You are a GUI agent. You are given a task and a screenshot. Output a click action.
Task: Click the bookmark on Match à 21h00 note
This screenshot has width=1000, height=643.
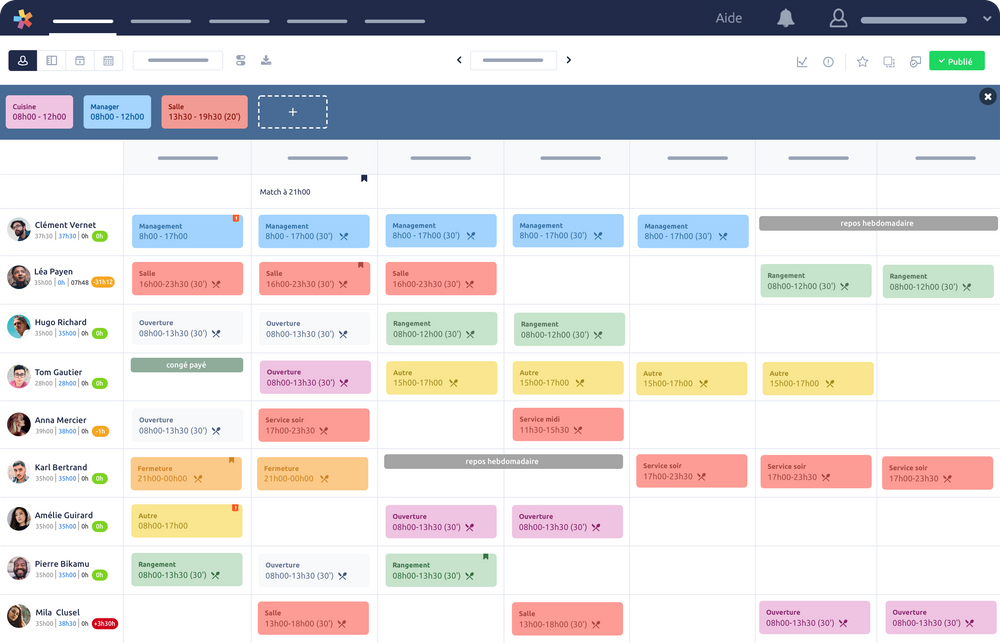tap(364, 179)
